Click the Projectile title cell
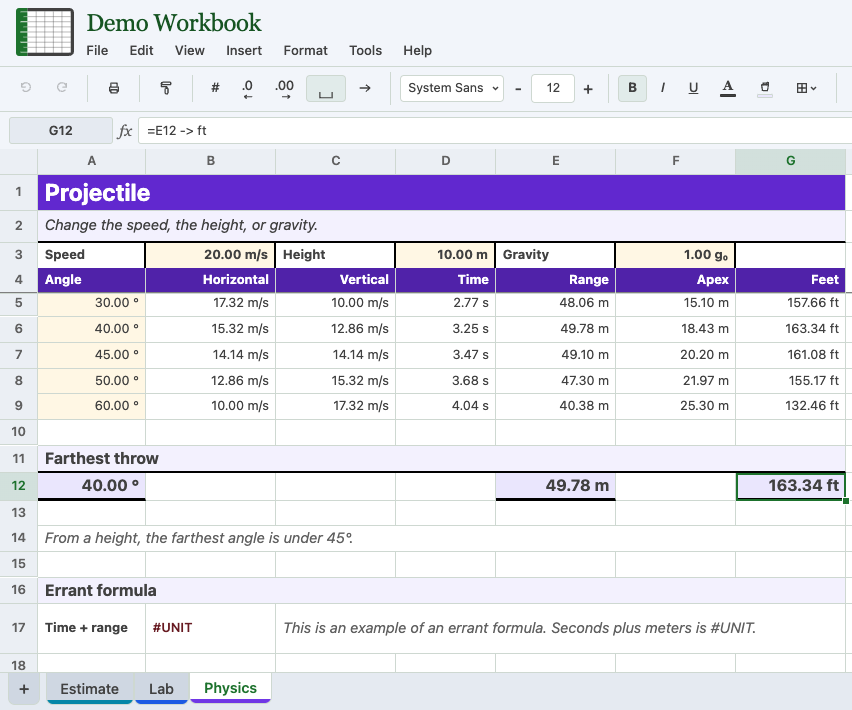Screen dimensions: 852x710 tap(441, 192)
